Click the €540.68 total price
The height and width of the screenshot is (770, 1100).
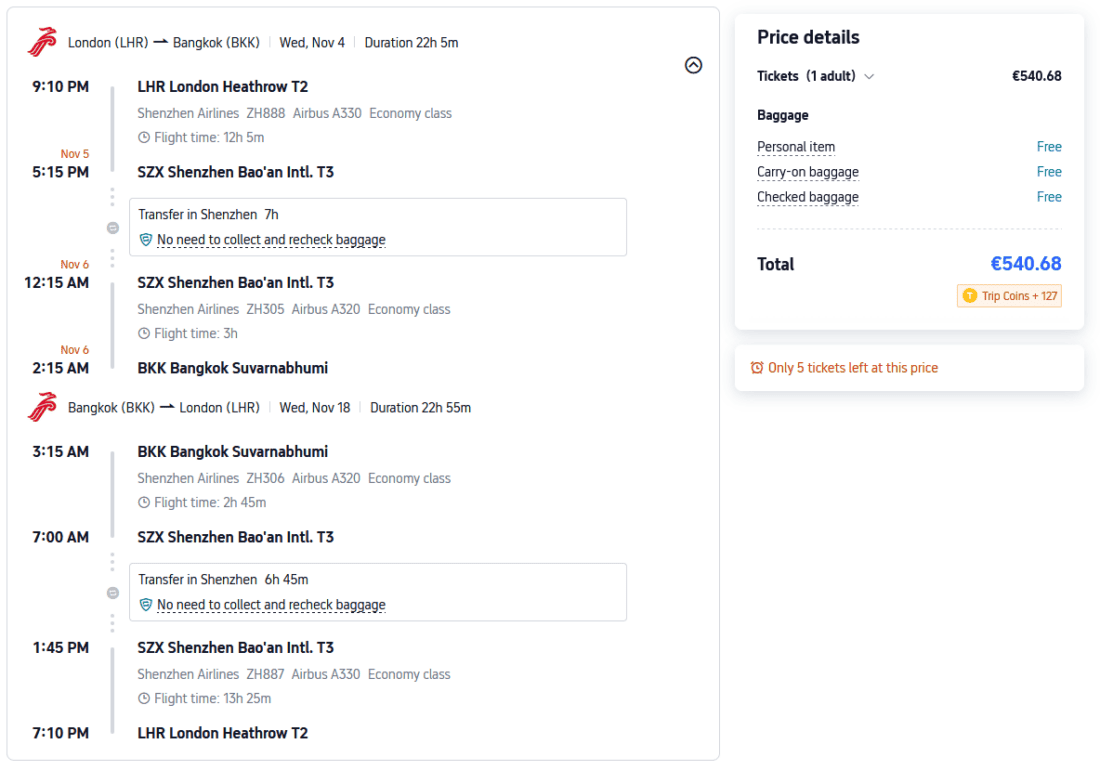point(1025,264)
